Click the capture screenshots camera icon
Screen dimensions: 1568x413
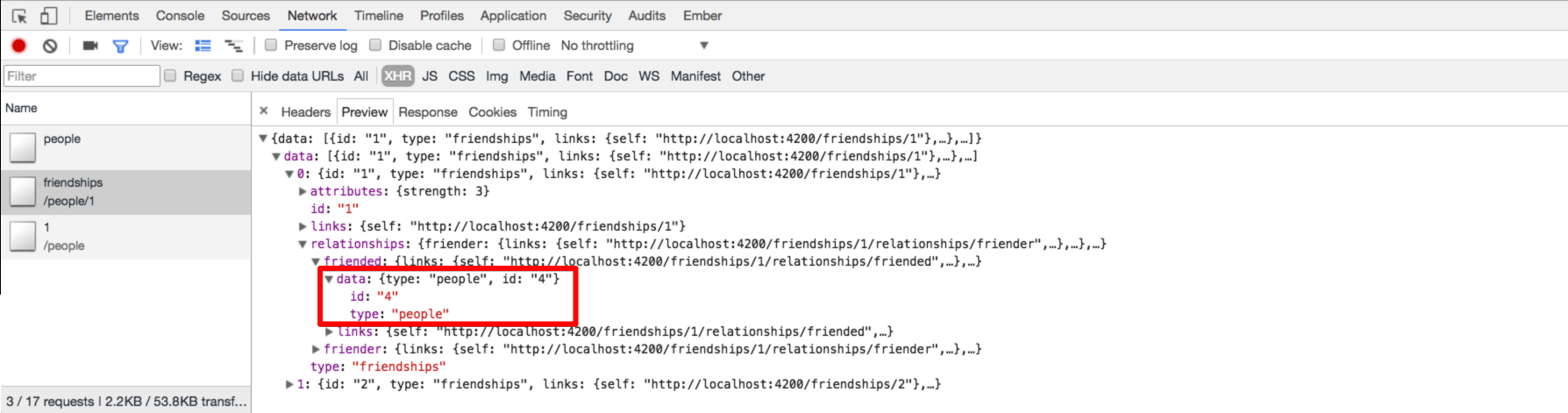click(x=90, y=46)
